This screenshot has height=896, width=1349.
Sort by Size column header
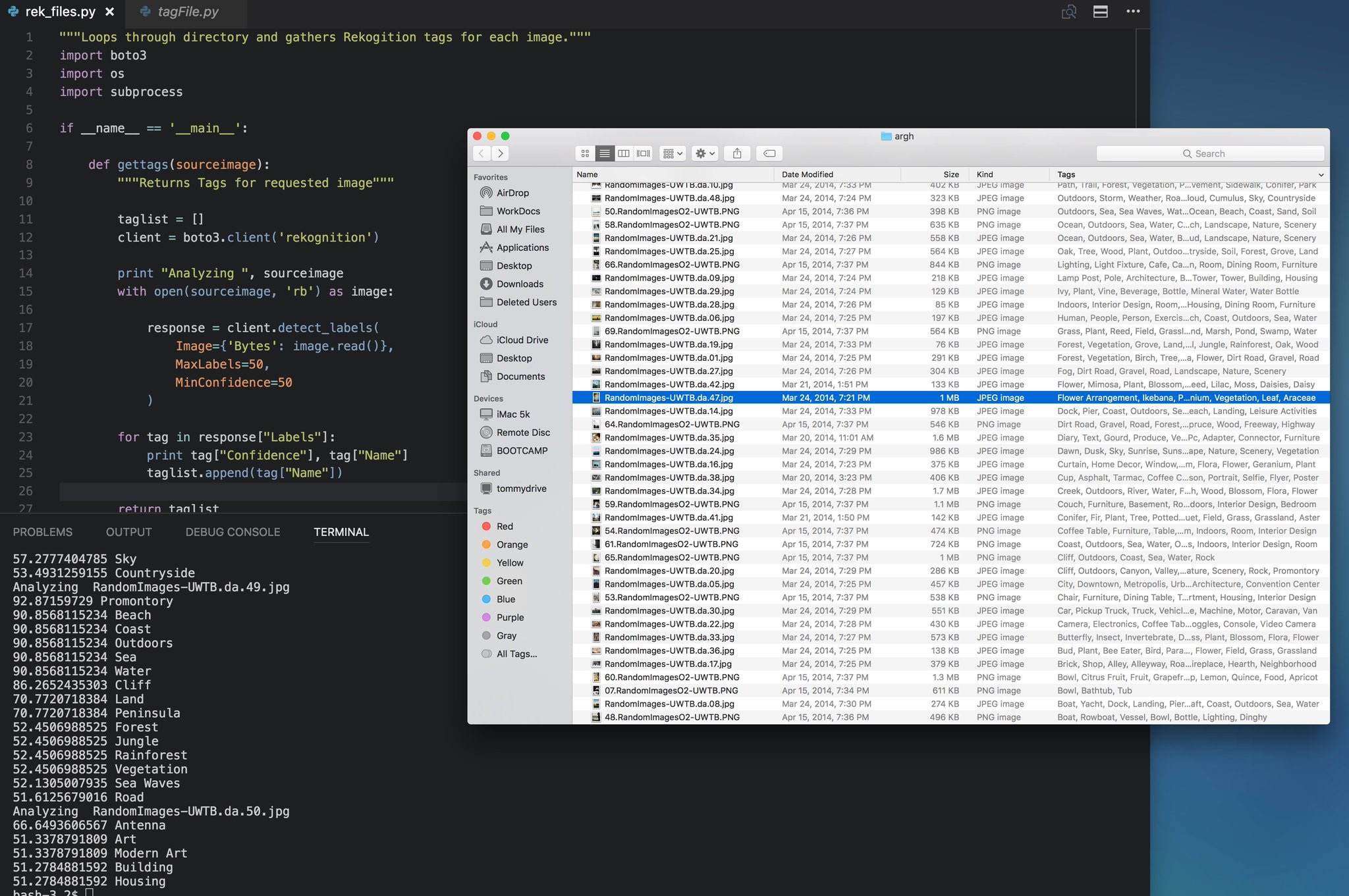coord(935,174)
